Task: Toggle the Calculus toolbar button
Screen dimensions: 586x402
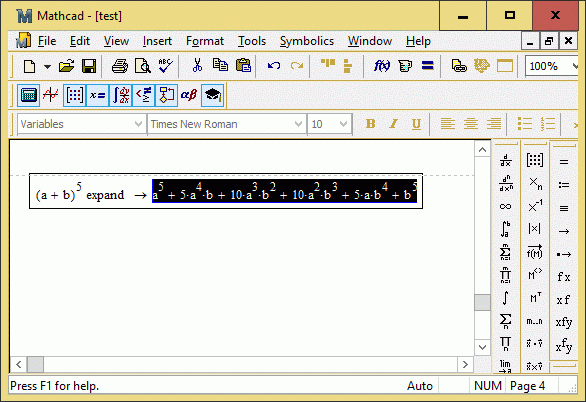Action: 121,95
